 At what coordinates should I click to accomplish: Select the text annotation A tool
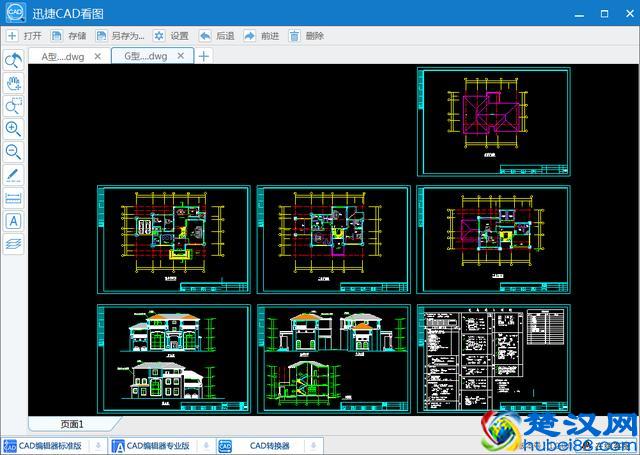point(14,221)
